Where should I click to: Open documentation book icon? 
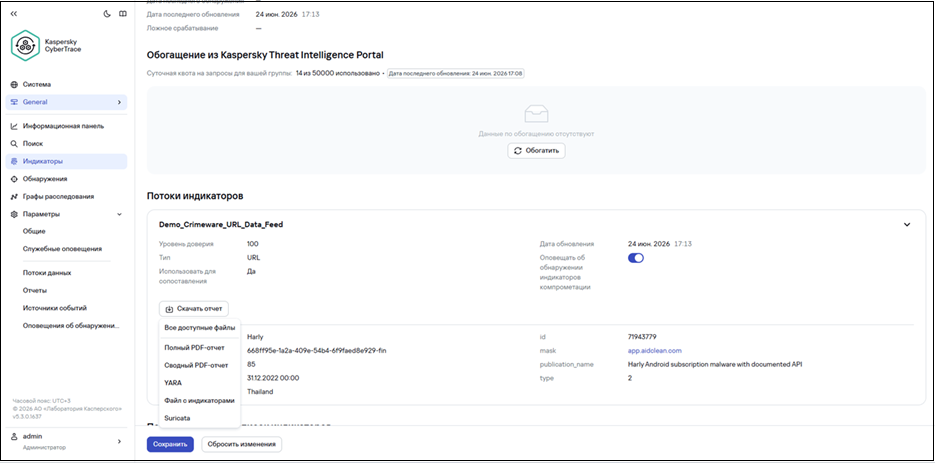click(122, 14)
